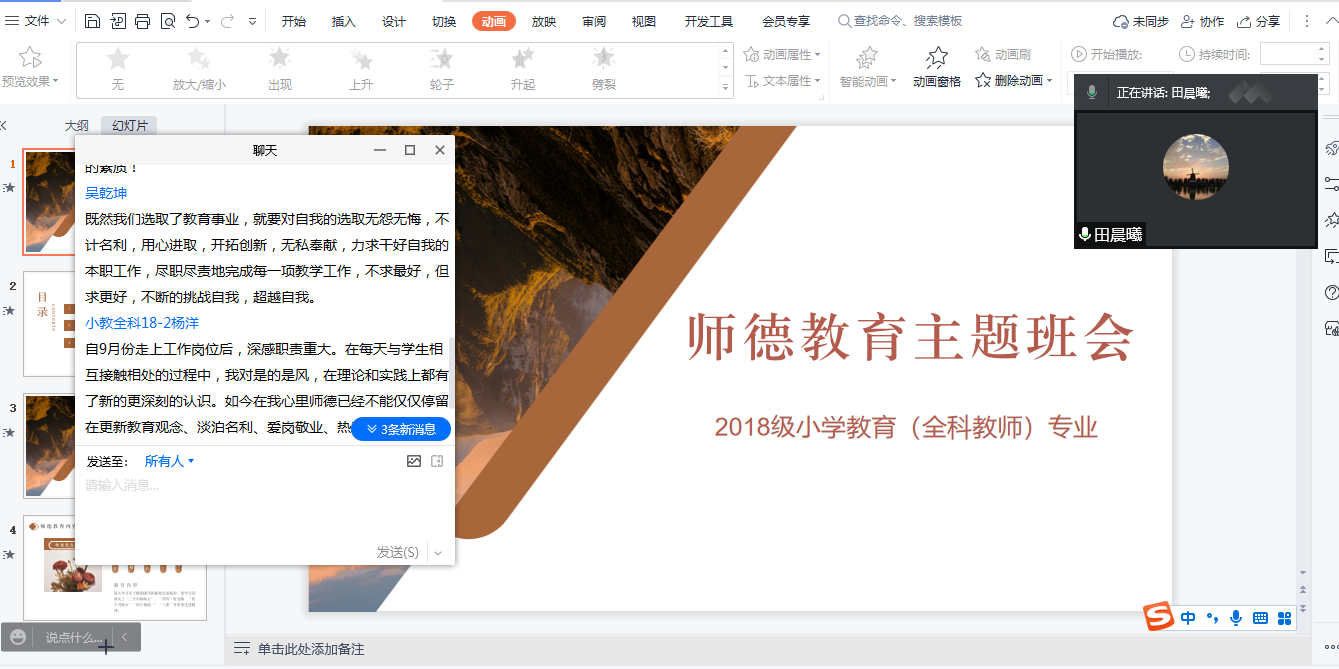Click the emoji face icon at bottom left
Viewport: 1339px width, 669px height.
[18, 637]
